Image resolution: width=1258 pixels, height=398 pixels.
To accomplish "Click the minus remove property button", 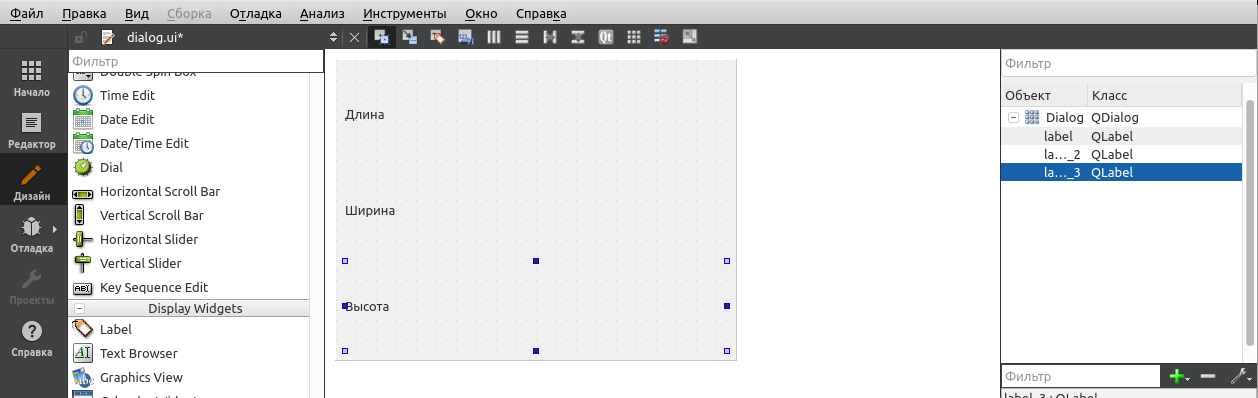I will coord(1208,377).
